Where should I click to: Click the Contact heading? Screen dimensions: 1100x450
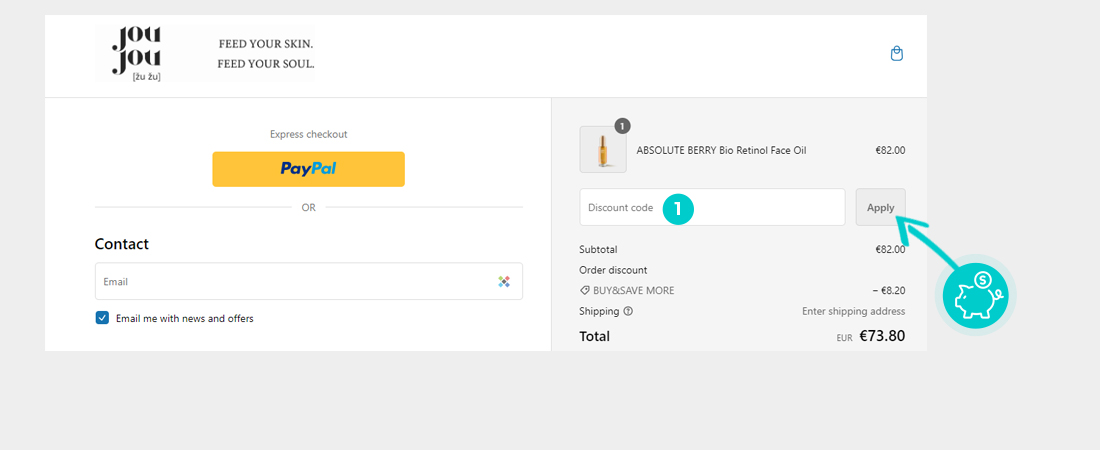point(122,244)
